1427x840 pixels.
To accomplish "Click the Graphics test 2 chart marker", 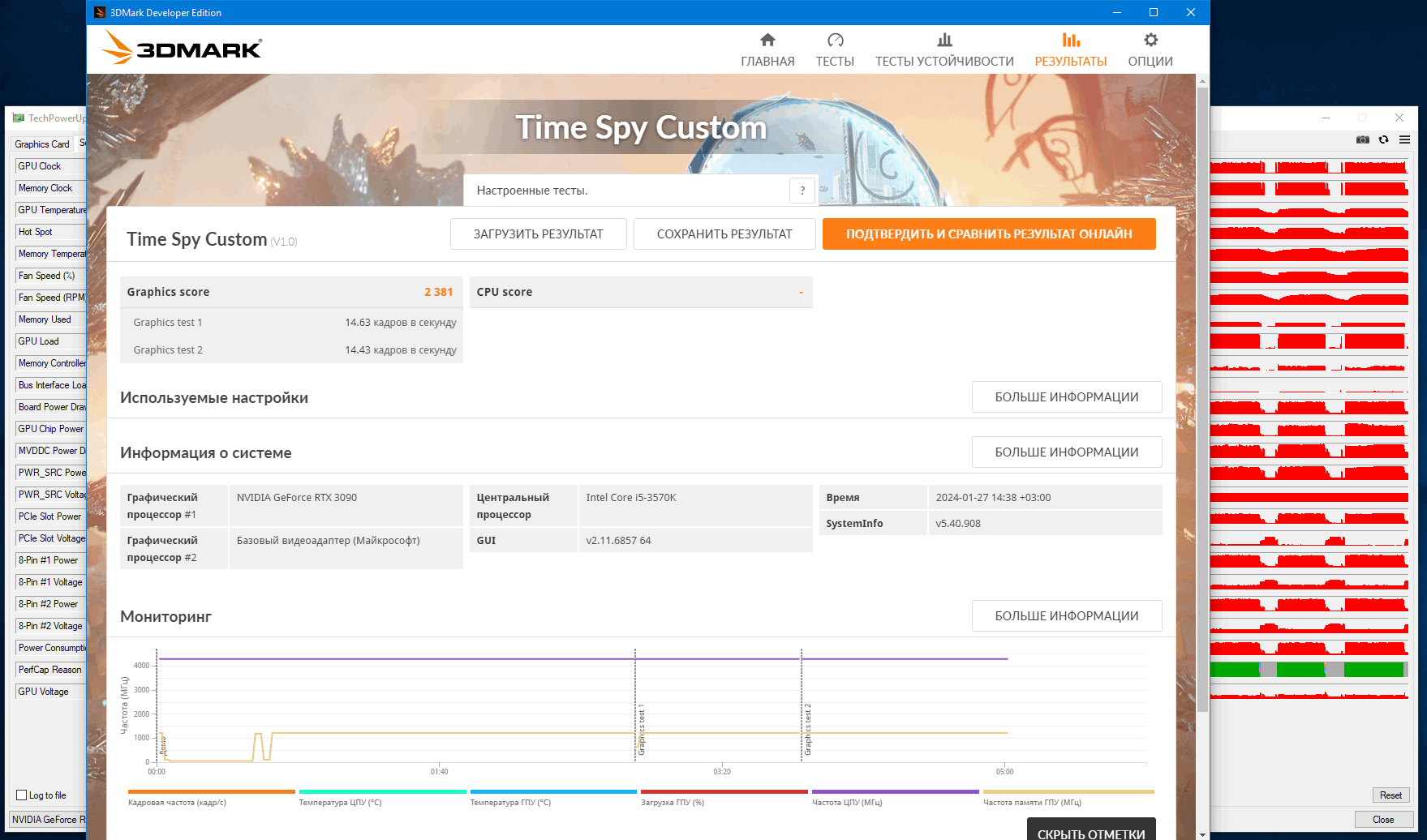I will tap(807, 730).
